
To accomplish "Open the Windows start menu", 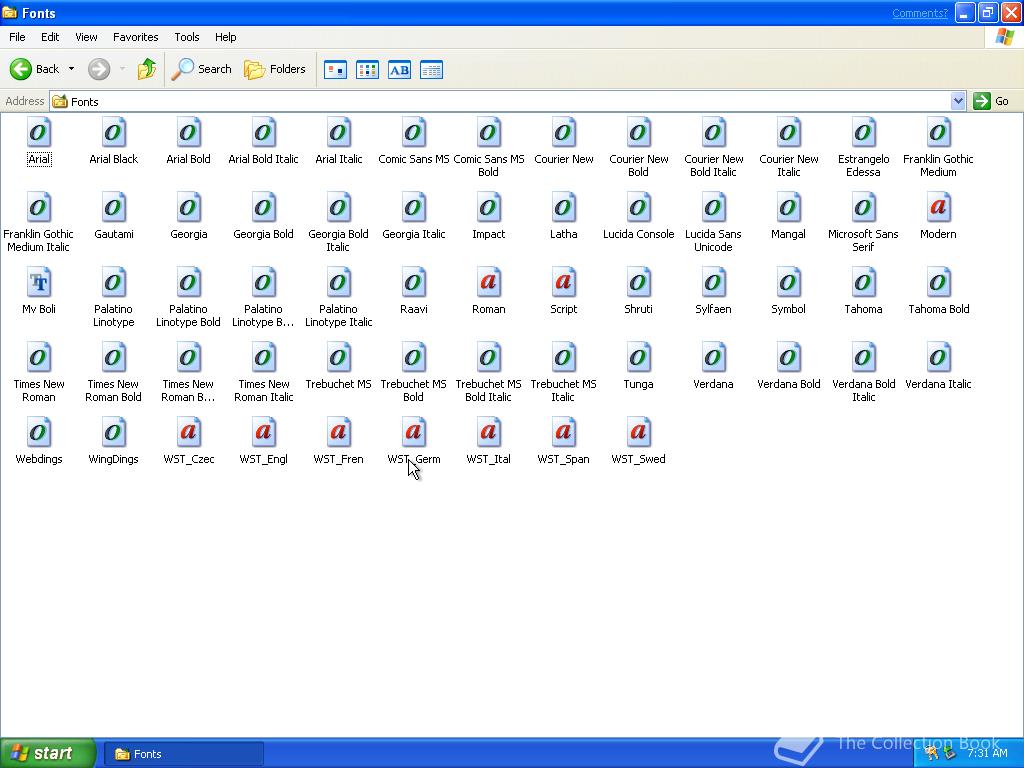I will point(47,754).
